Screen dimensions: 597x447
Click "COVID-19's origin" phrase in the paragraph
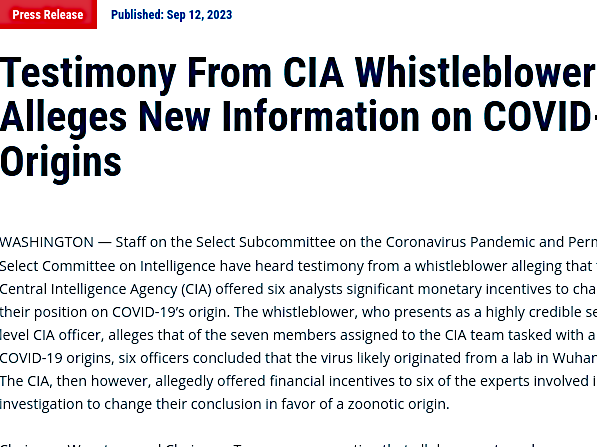click(x=171, y=312)
